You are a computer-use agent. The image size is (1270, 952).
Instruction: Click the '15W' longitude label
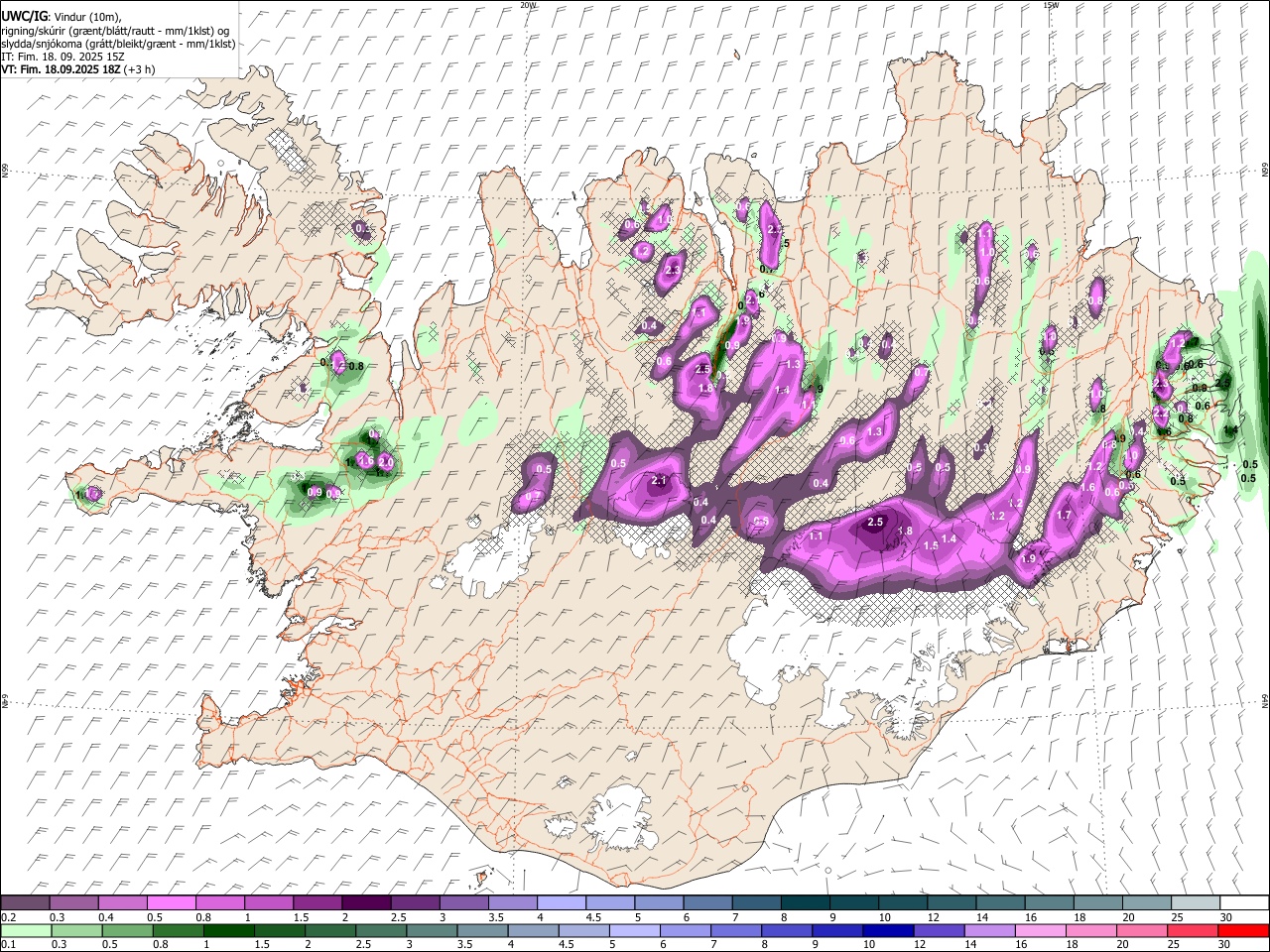coord(1051,5)
